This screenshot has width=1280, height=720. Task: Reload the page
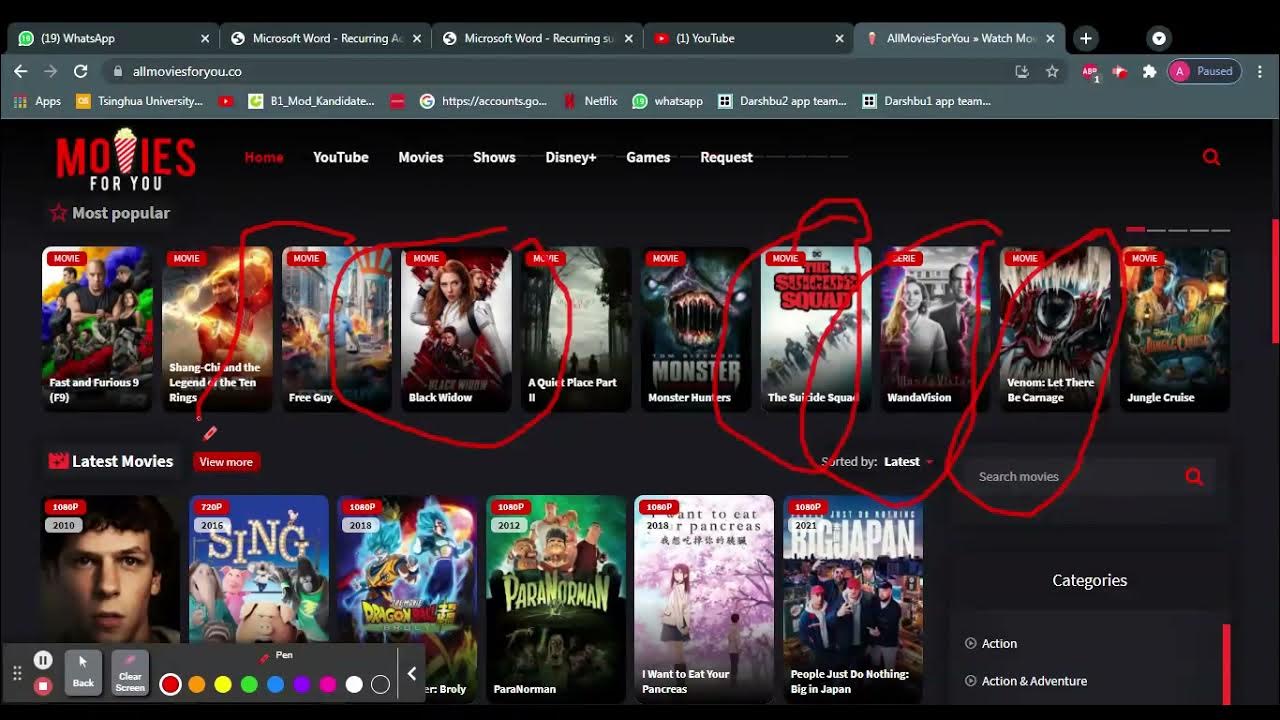(81, 72)
